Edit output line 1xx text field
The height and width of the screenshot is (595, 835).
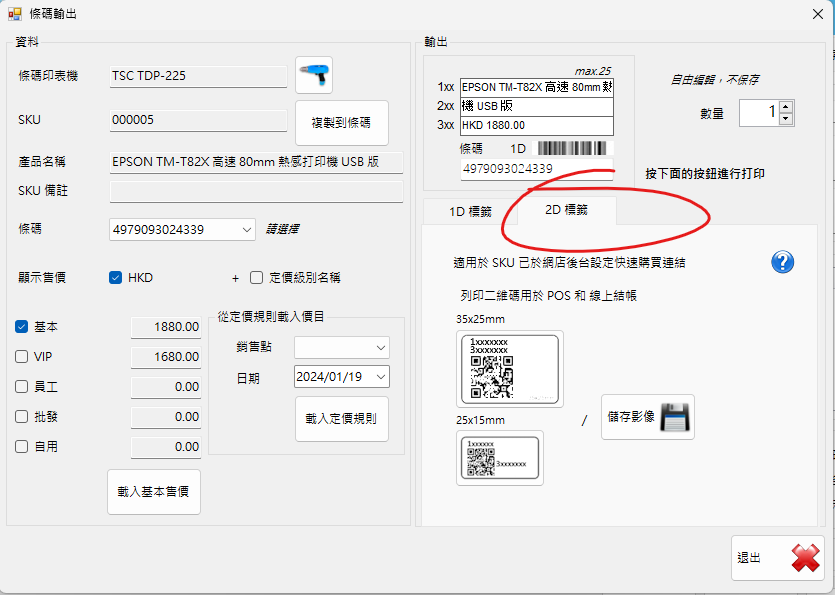pyautogui.click(x=537, y=87)
